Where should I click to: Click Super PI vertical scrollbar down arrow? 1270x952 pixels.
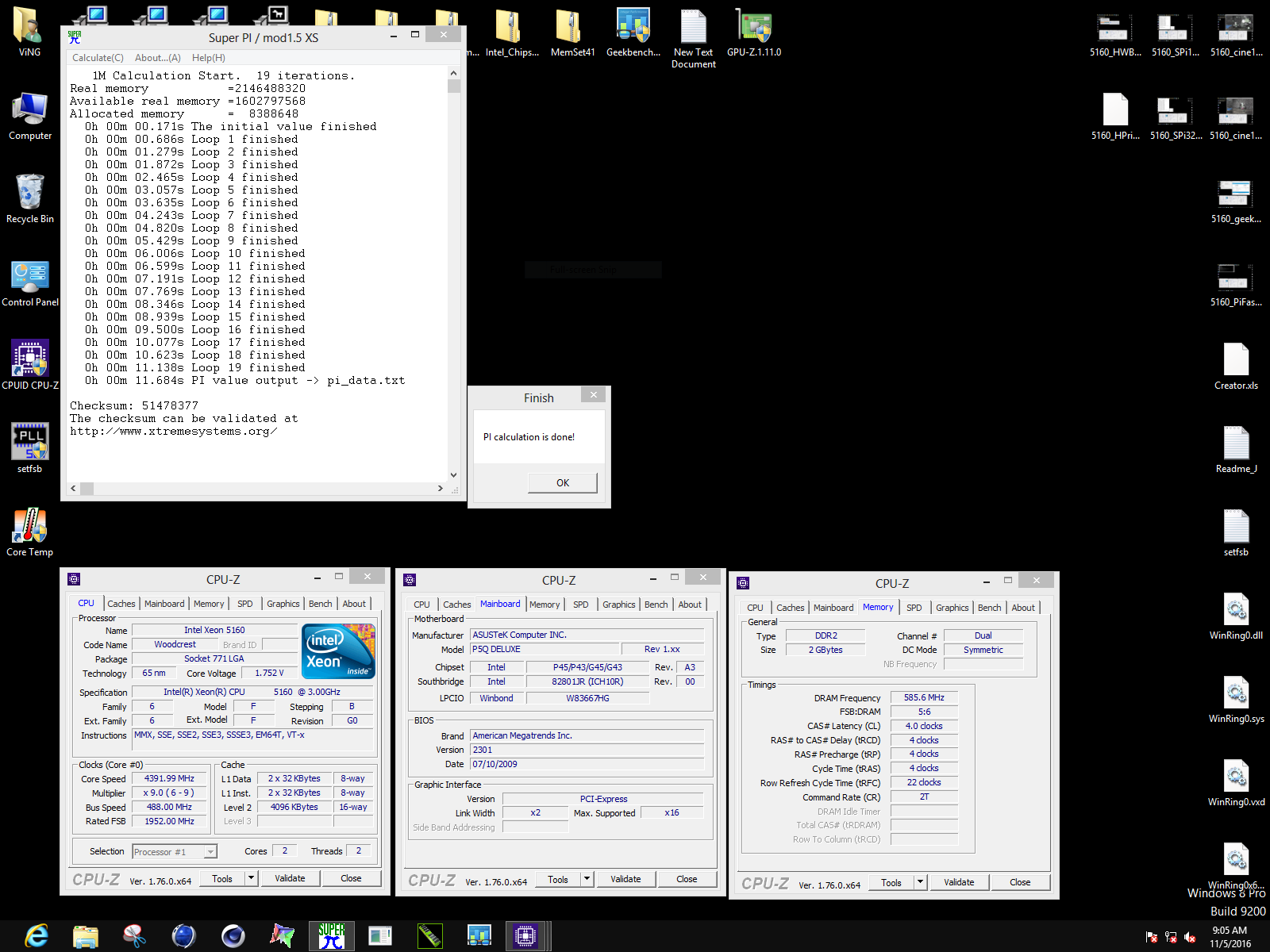point(454,475)
